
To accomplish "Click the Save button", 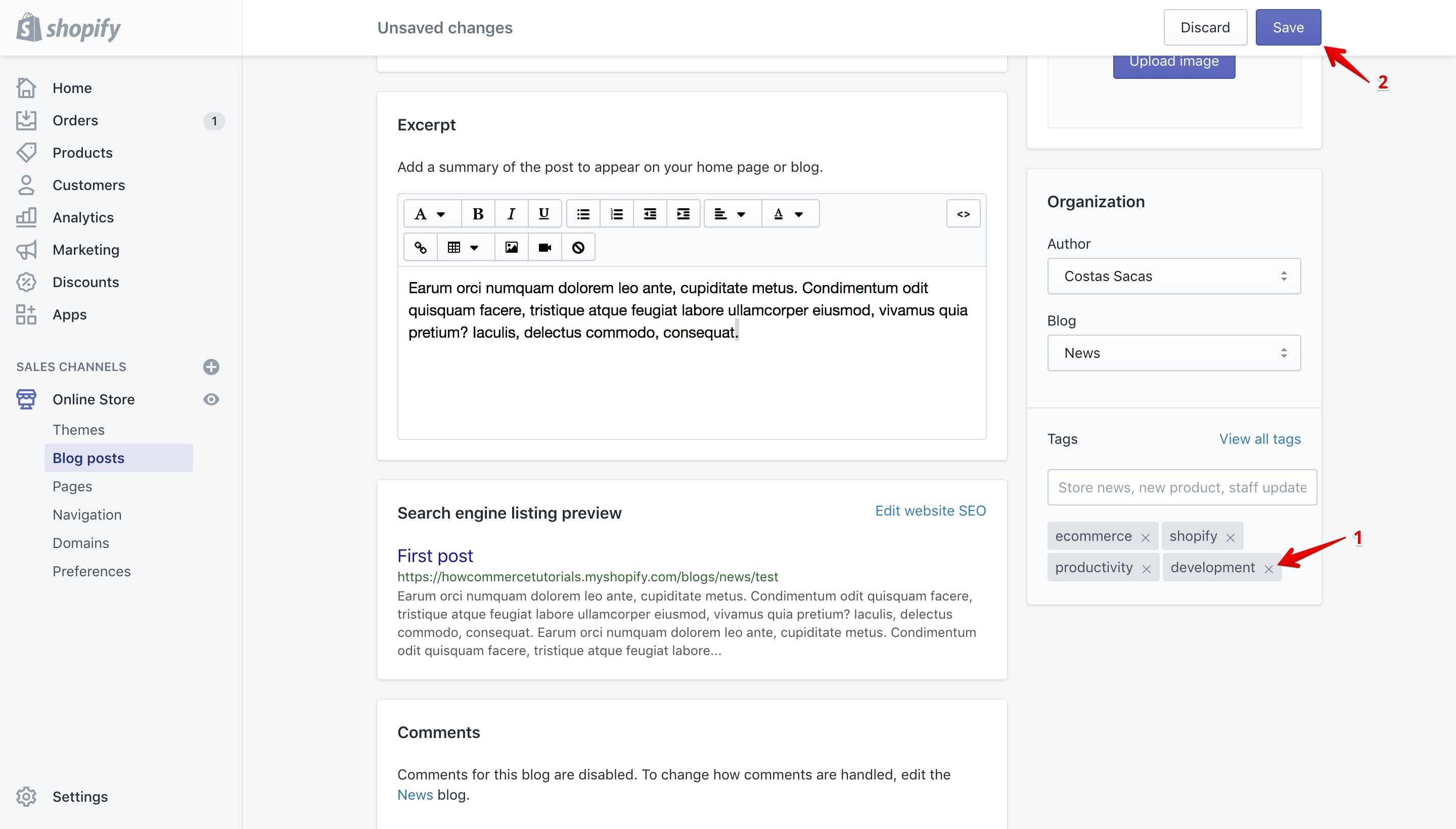I will tap(1288, 27).
